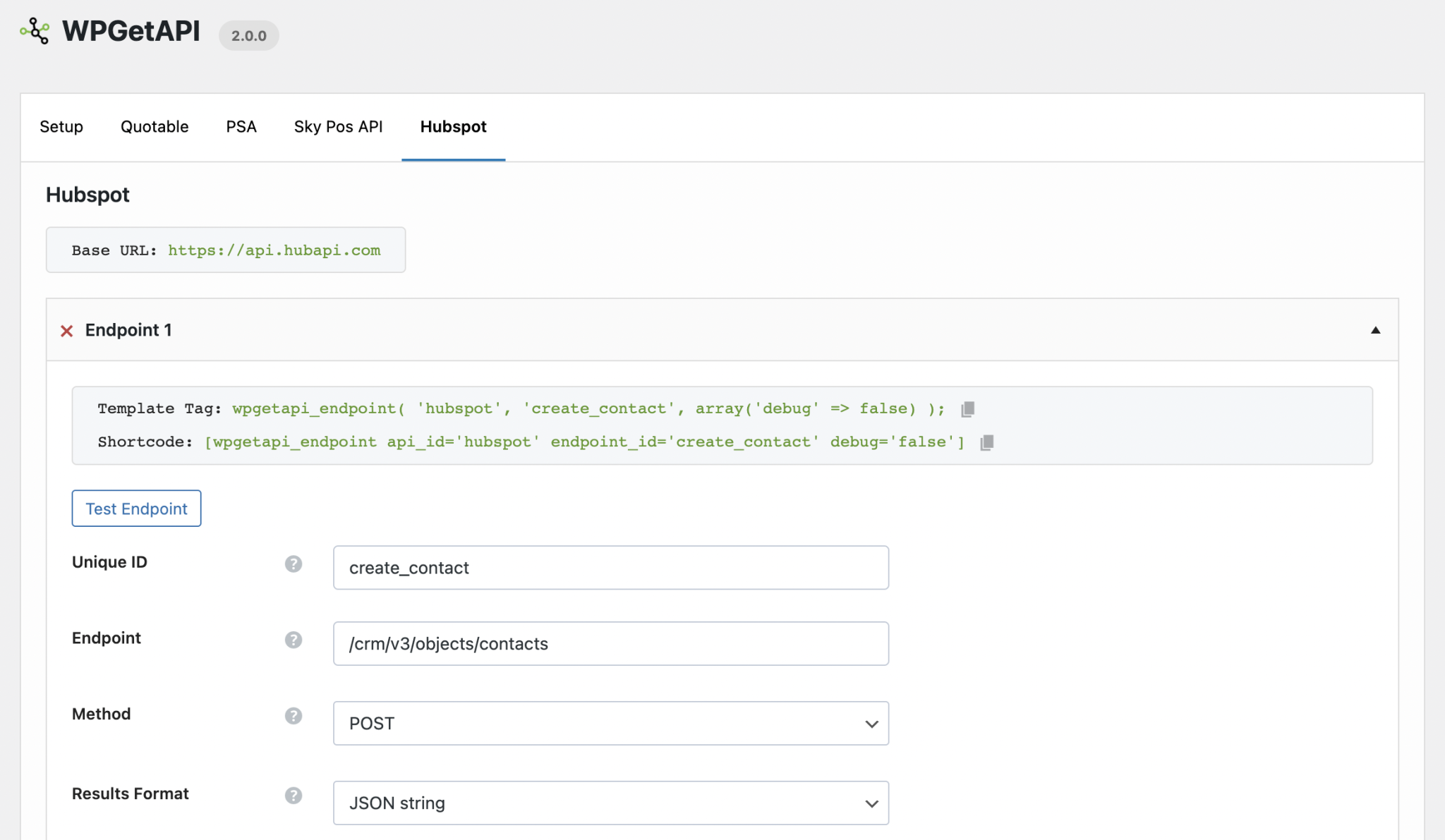Switch to the Sky Pos API tab
1445x840 pixels.
[338, 127]
